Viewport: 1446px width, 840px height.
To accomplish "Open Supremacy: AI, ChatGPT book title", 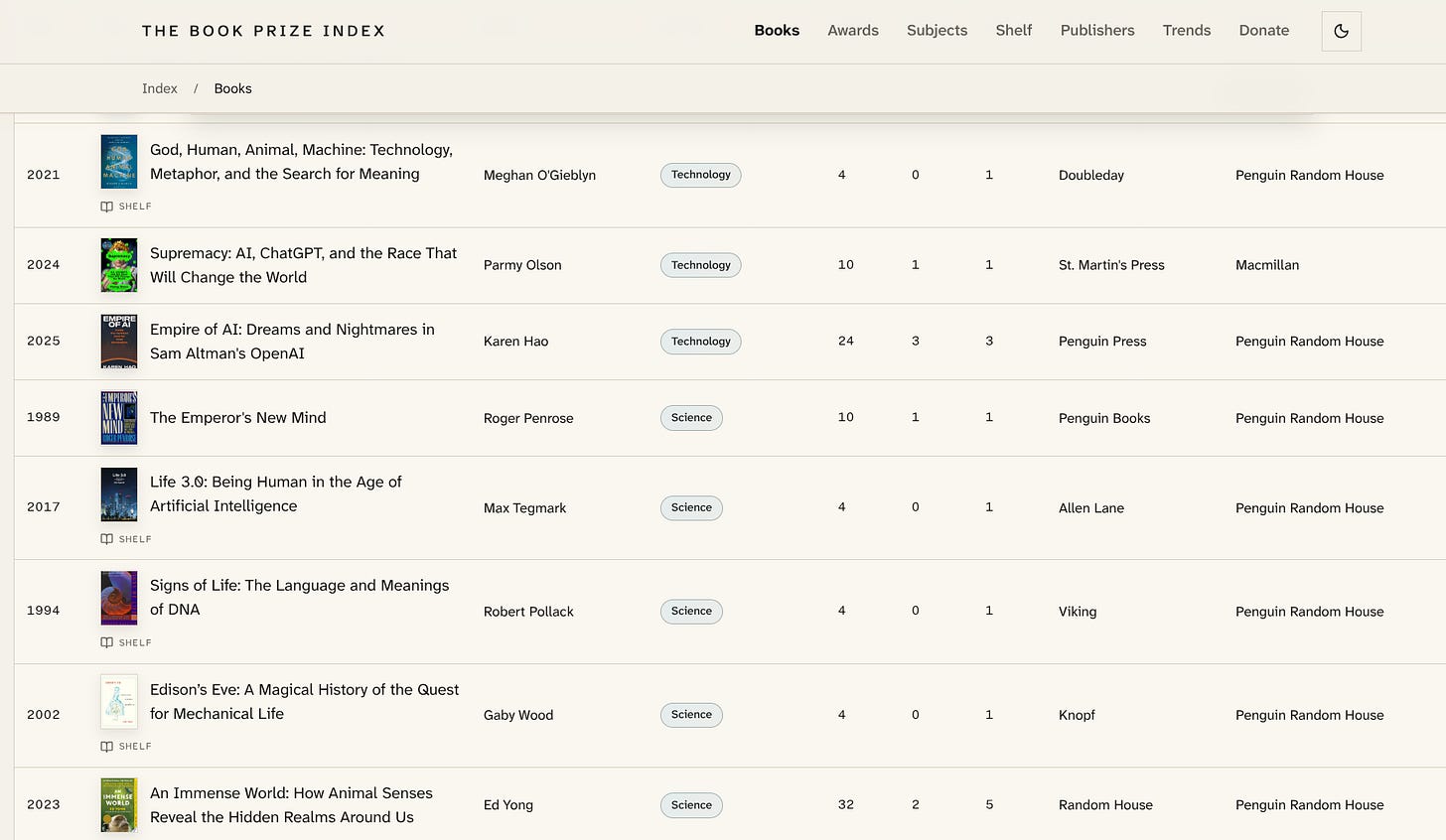I will [303, 265].
